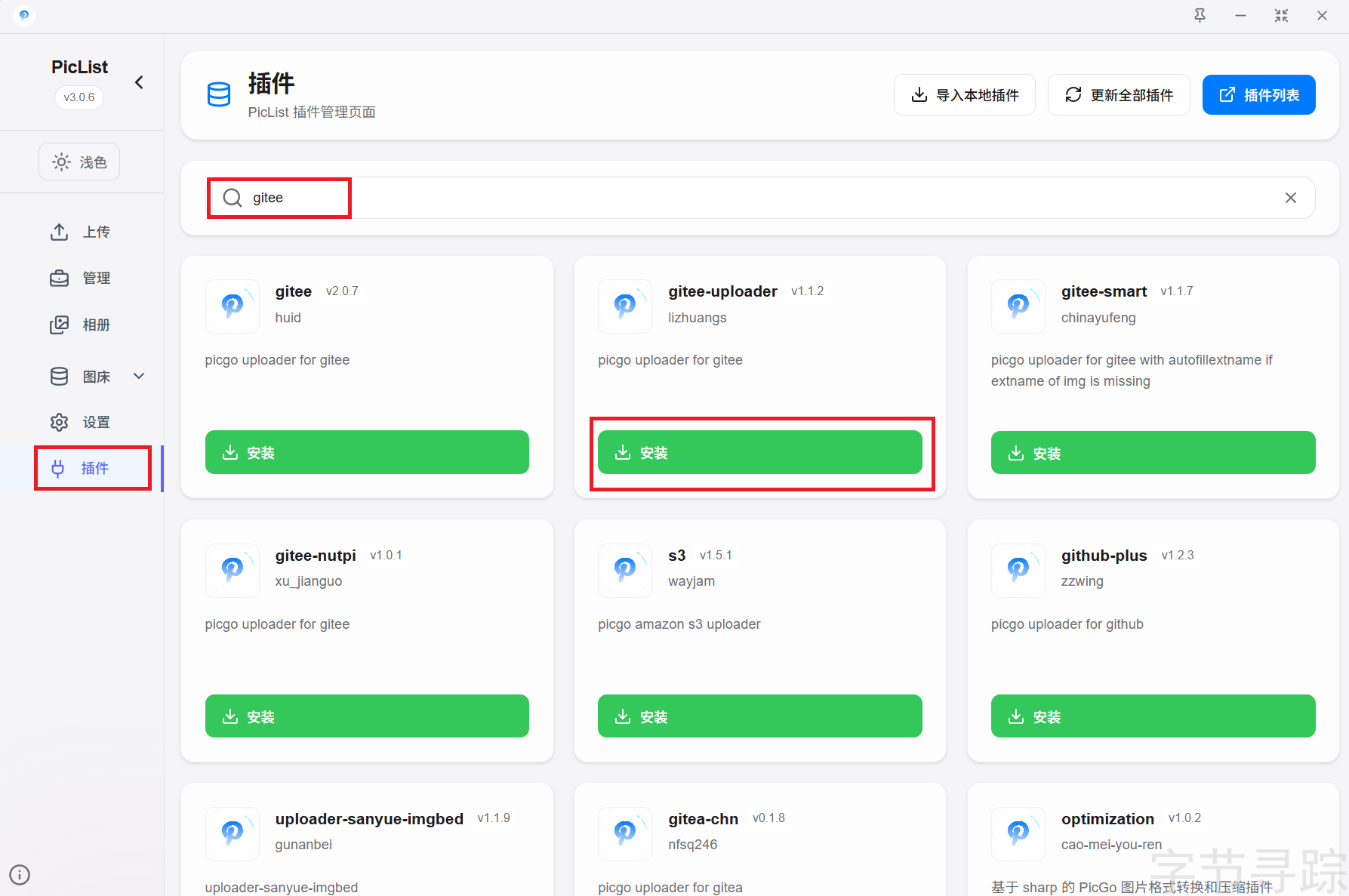The width and height of the screenshot is (1349, 896).
Task: Click the picgo amazon s3 uploader description
Action: point(679,624)
